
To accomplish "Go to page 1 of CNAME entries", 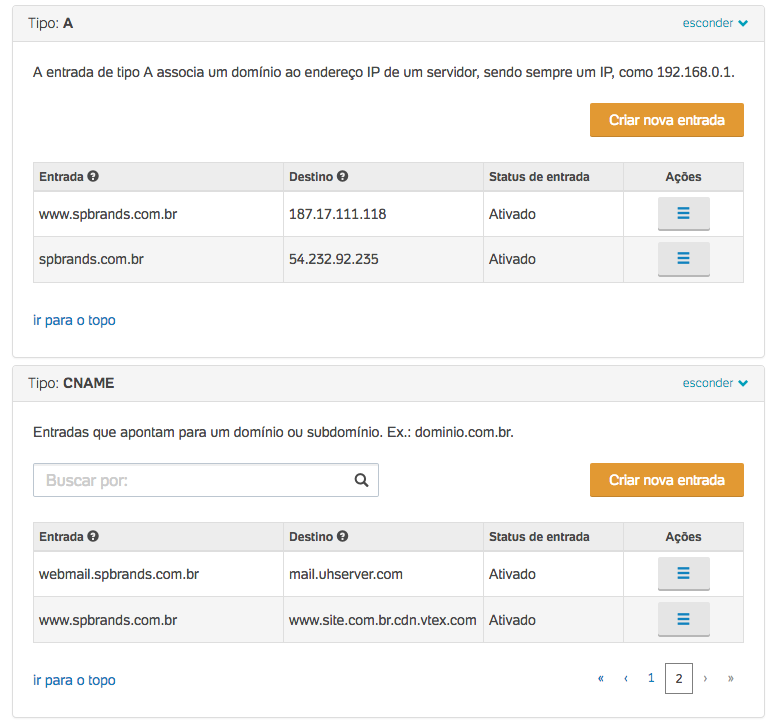I will [x=651, y=678].
